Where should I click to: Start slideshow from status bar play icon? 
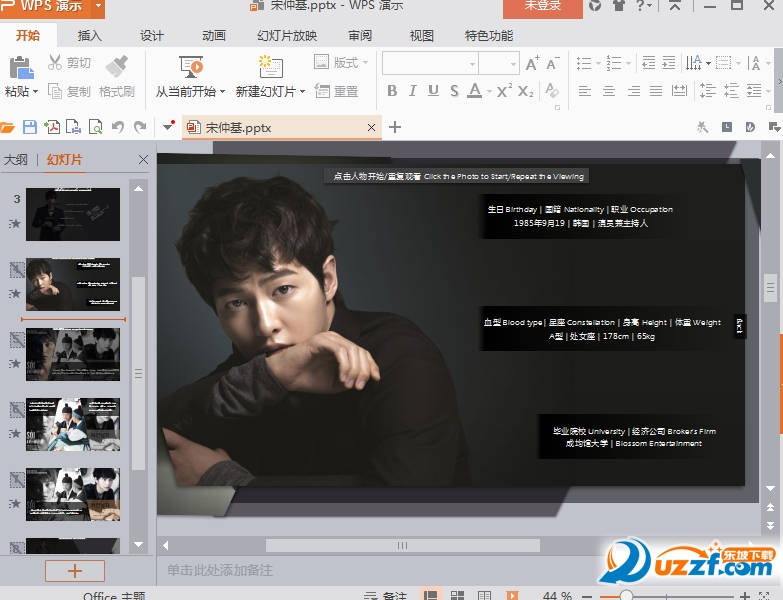click(512, 595)
